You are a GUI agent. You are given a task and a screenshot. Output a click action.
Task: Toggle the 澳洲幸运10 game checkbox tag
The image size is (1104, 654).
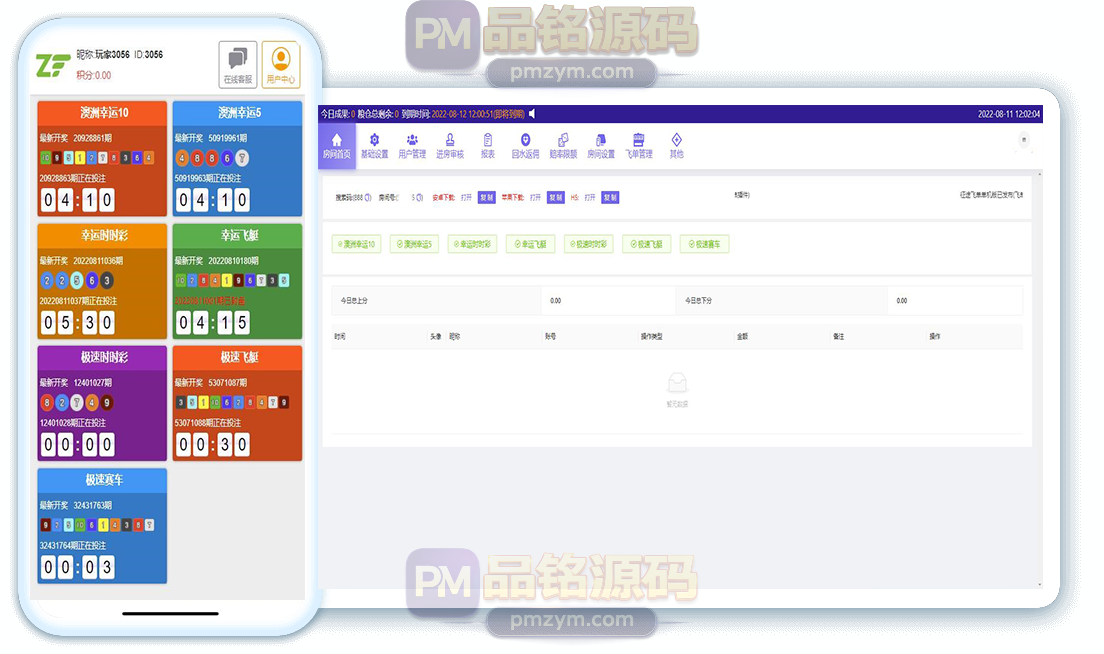point(356,244)
